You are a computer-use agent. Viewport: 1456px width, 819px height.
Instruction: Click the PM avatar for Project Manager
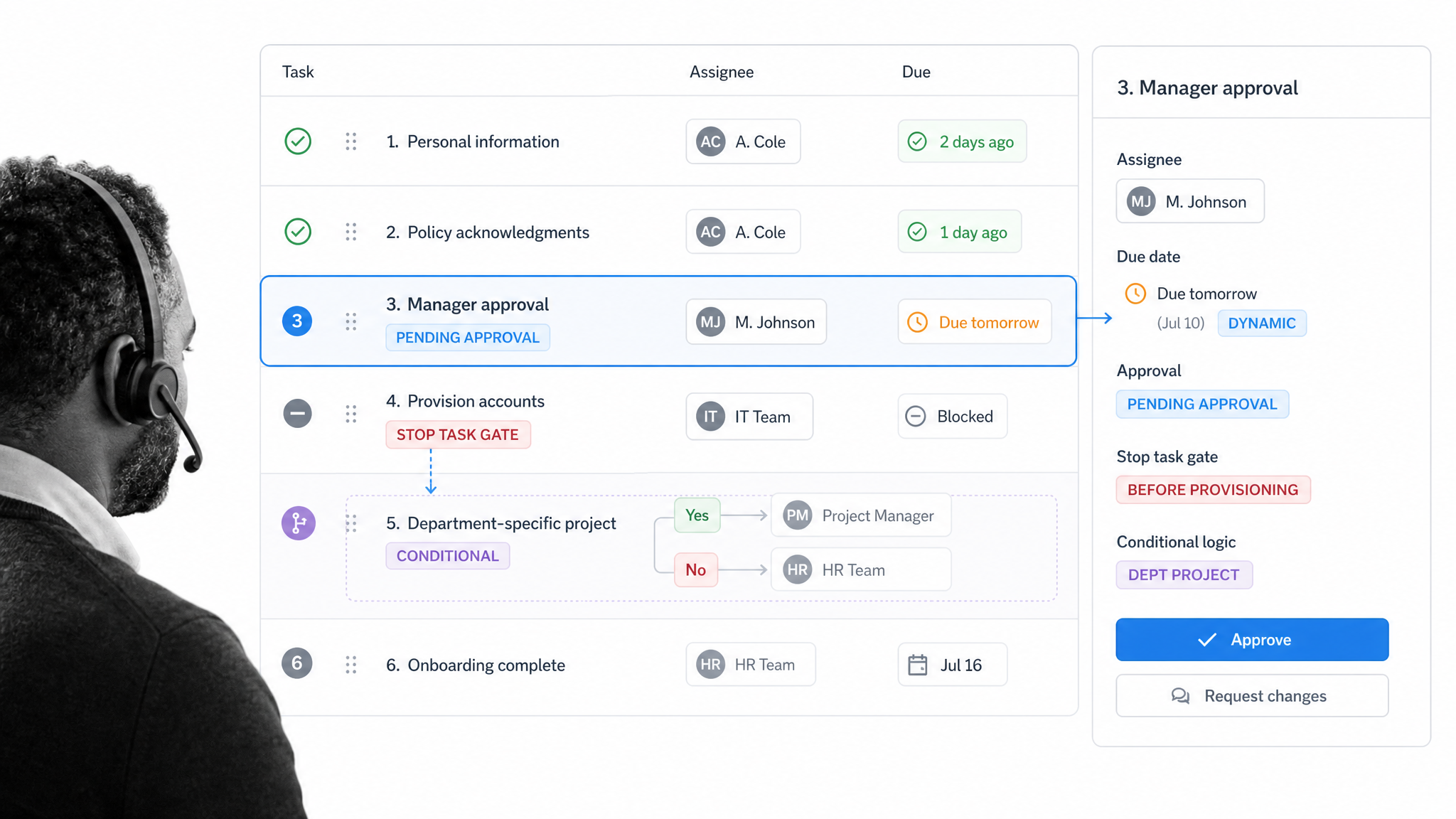pos(798,515)
